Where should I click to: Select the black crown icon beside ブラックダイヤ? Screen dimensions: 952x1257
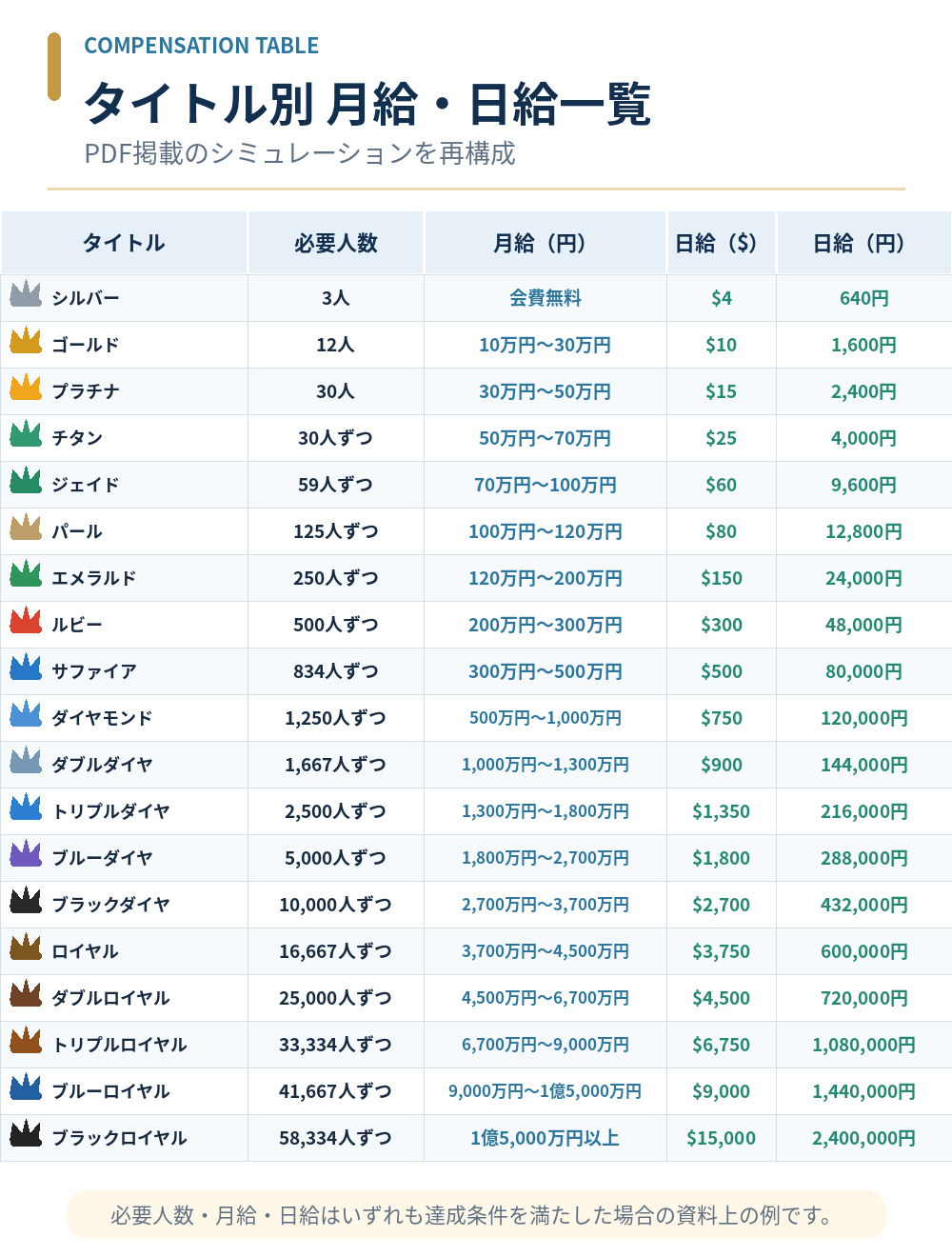pyautogui.click(x=26, y=901)
